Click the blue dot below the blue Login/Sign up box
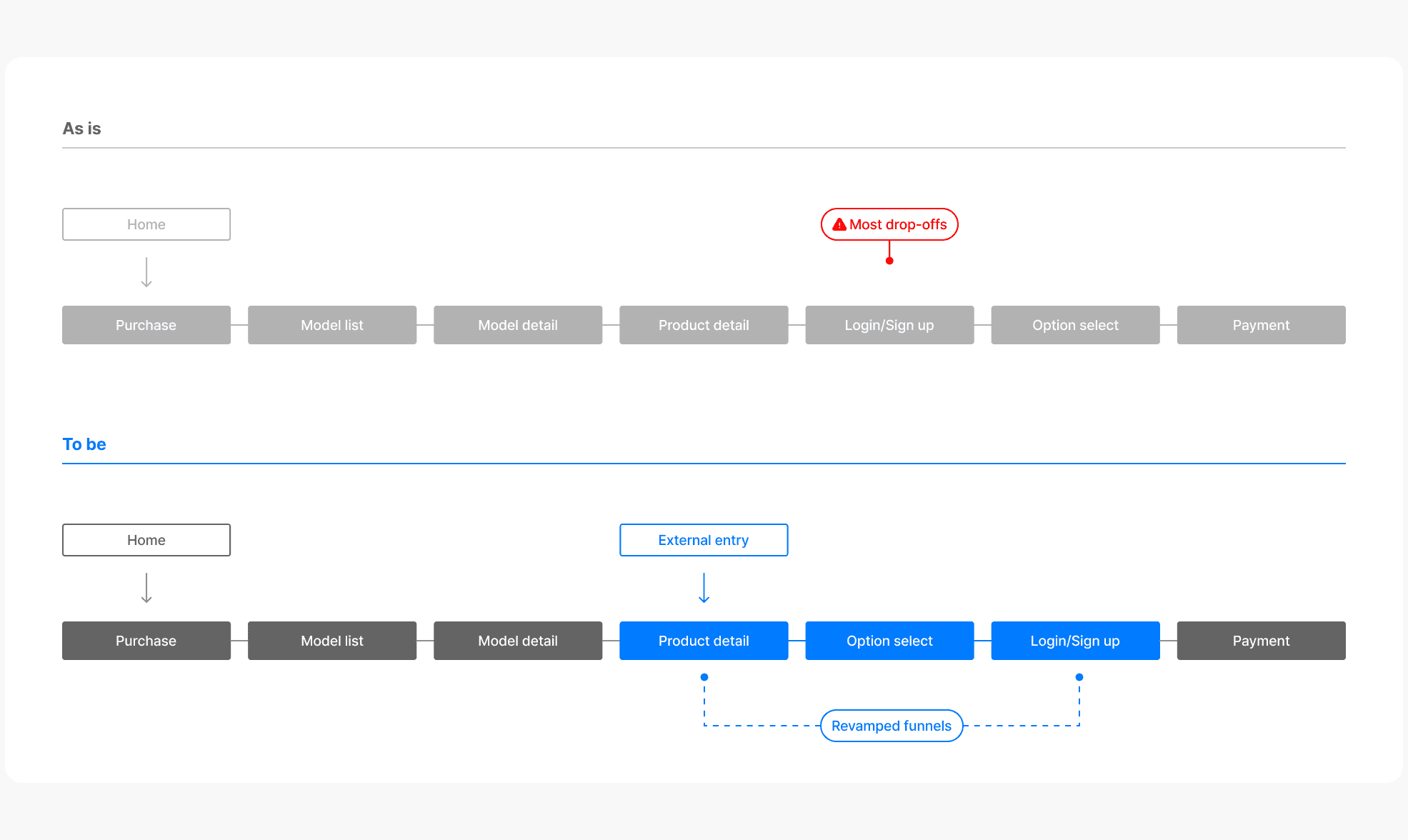 tap(1079, 676)
